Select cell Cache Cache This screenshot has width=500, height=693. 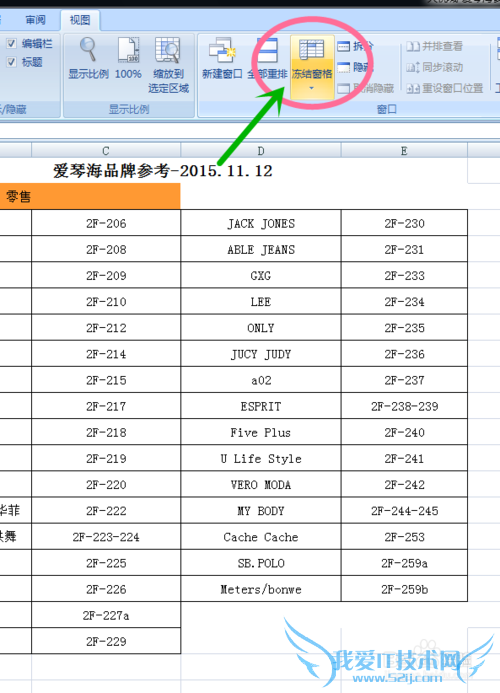[x=261, y=536]
